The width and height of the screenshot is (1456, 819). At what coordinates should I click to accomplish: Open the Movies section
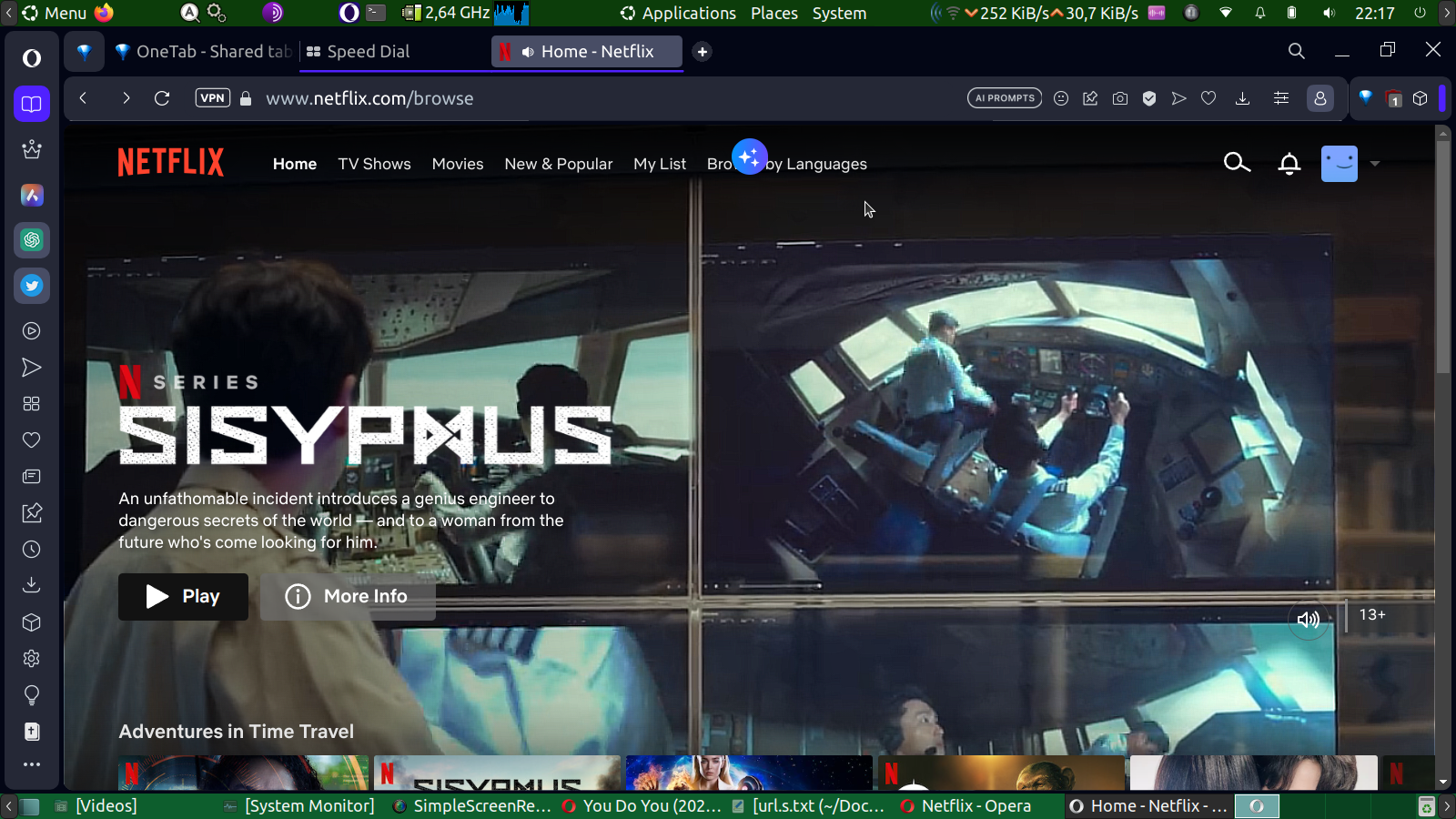[x=458, y=164]
